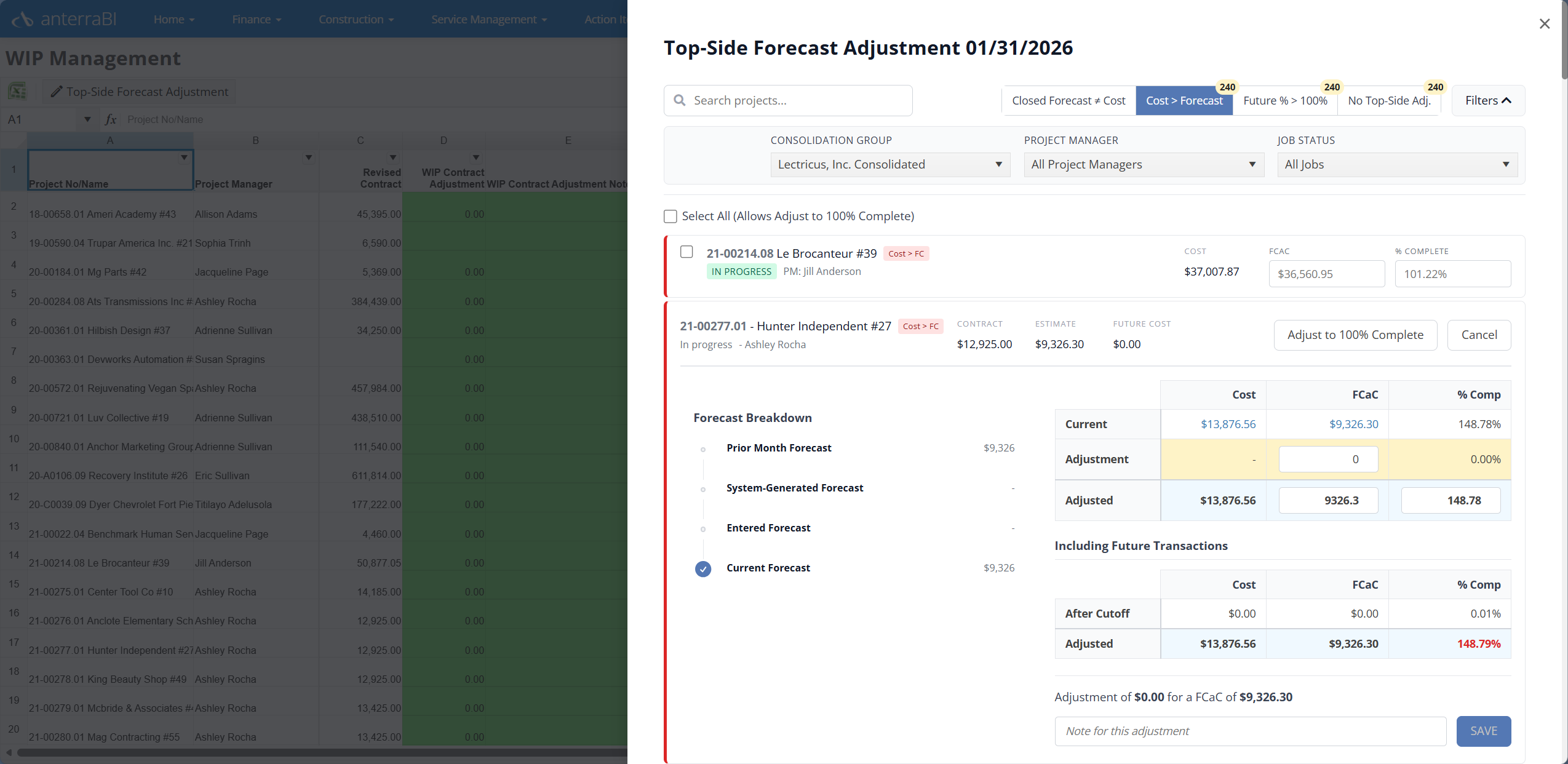1568x764 pixels.
Task: Click the adjustment note input field
Action: 1249,731
